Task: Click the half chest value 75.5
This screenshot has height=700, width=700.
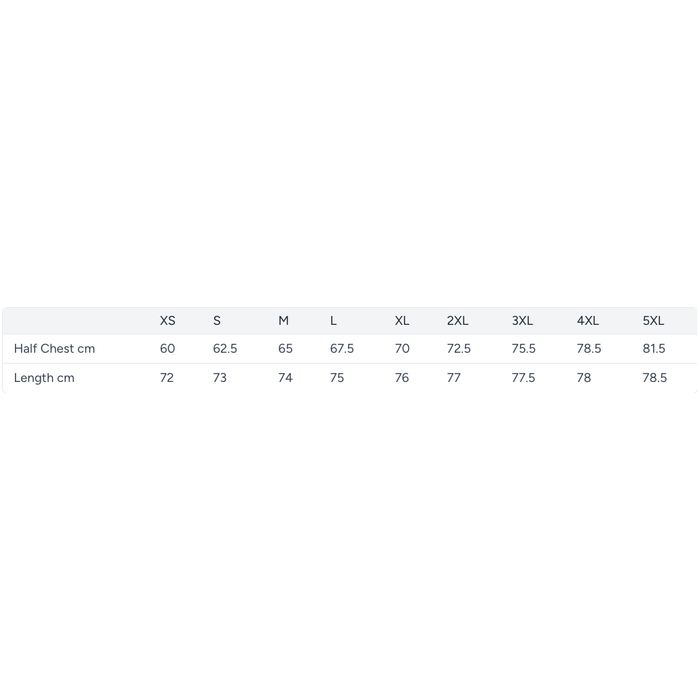Action: click(524, 349)
